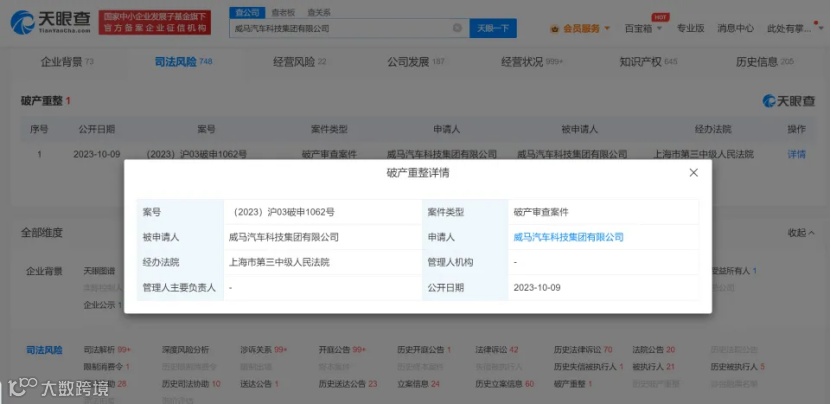Switch to the 经营状况 tab
The height and width of the screenshot is (404, 831).
click(x=532, y=62)
